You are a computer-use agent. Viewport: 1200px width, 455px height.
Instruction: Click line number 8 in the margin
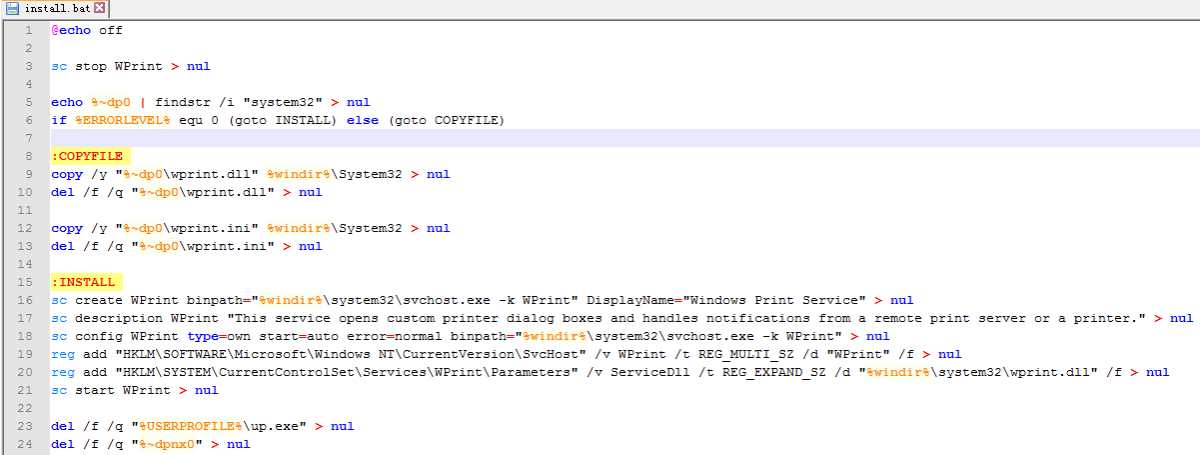[31, 156]
